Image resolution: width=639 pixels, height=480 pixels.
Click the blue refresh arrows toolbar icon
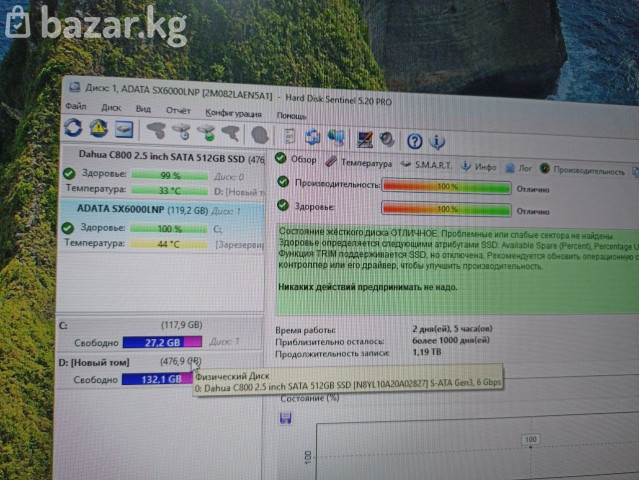[73, 128]
